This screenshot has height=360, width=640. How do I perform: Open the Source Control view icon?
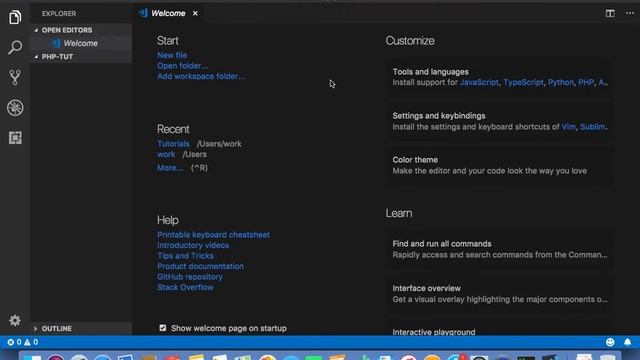point(15,78)
